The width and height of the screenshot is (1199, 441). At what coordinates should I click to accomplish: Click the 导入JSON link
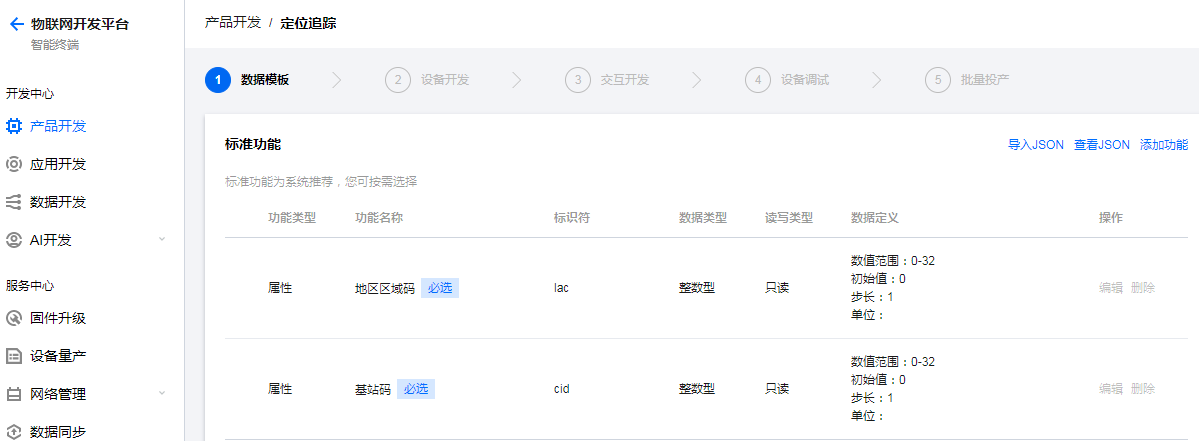click(x=1035, y=145)
